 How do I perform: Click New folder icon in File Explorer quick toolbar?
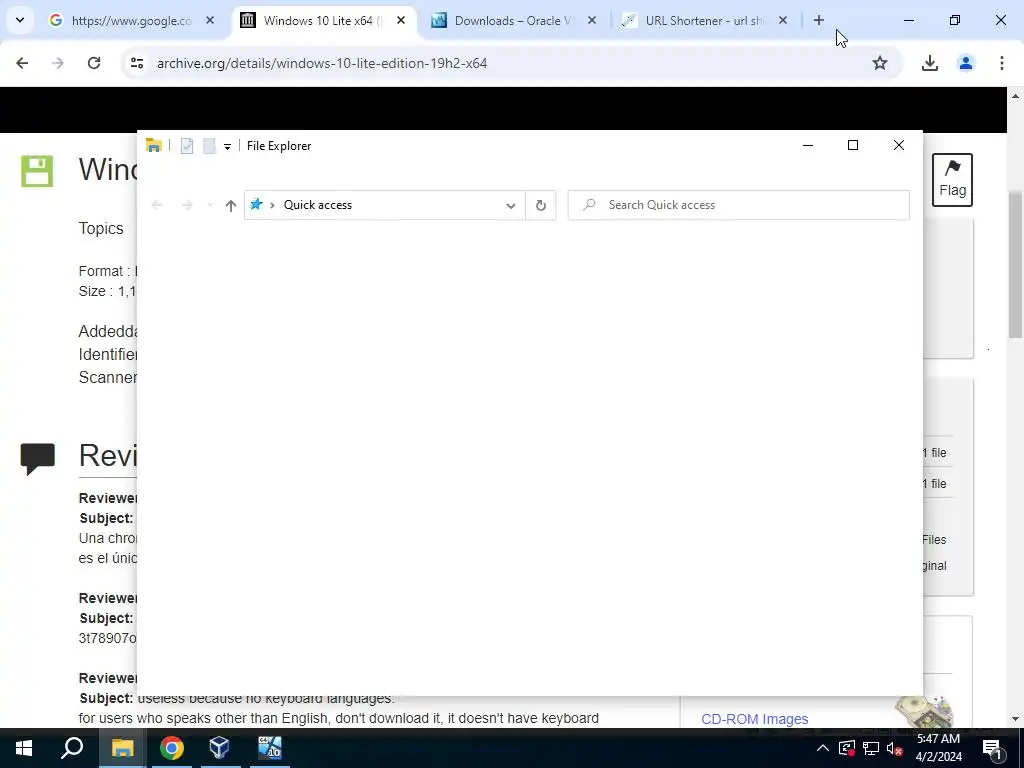209,146
